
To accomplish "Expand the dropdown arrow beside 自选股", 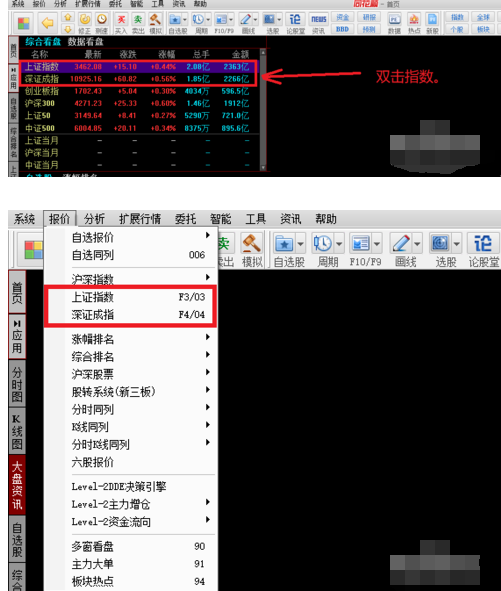I will pos(300,244).
